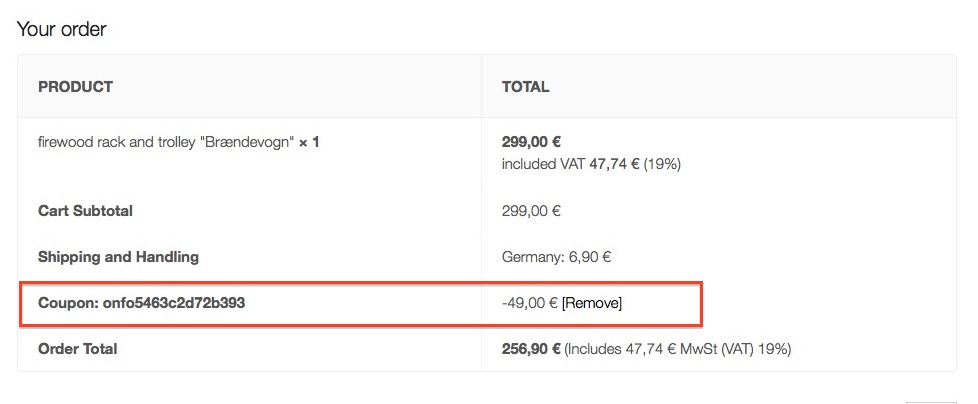
Task: Click the "Your order" heading
Action: coord(61,29)
